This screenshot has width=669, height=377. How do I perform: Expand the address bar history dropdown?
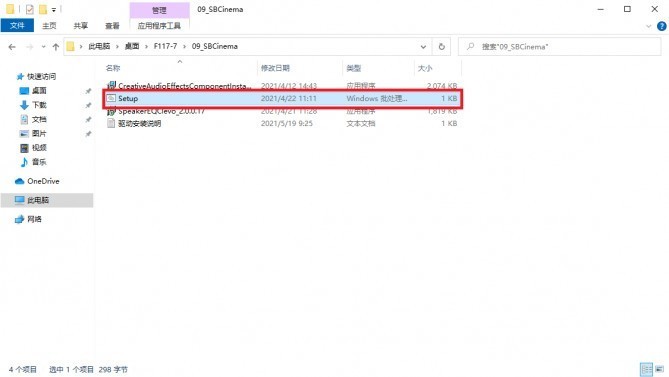coord(423,46)
